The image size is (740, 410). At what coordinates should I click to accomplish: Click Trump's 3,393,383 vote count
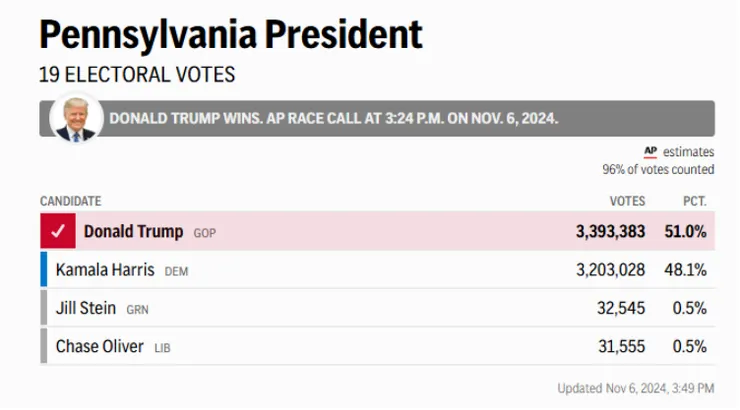(x=610, y=231)
